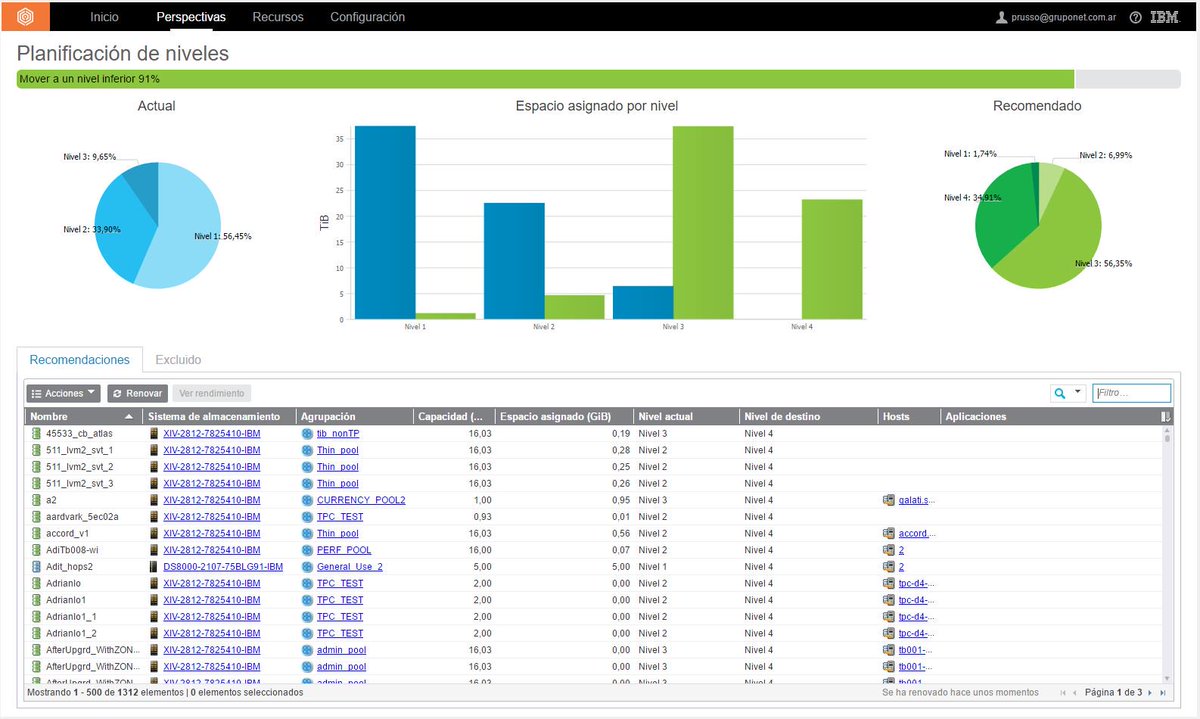Click pool icon next to CURRENCY_POOL2
1200x719 pixels.
point(307,500)
